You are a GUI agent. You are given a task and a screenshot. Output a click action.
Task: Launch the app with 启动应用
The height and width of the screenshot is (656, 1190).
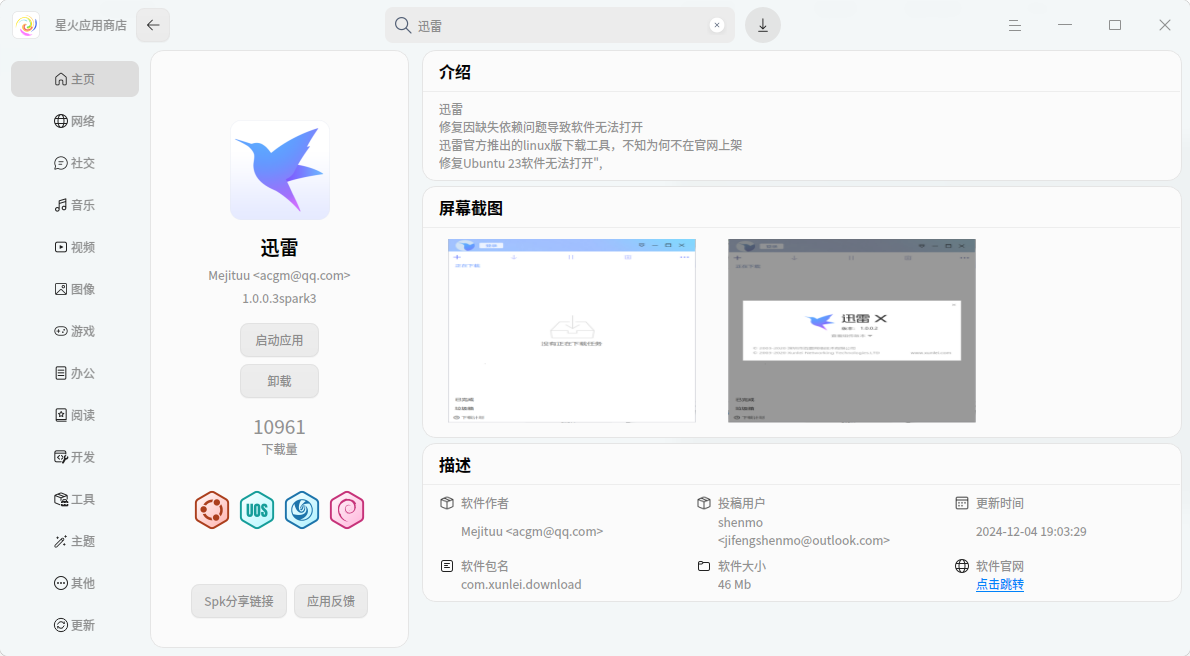point(279,340)
